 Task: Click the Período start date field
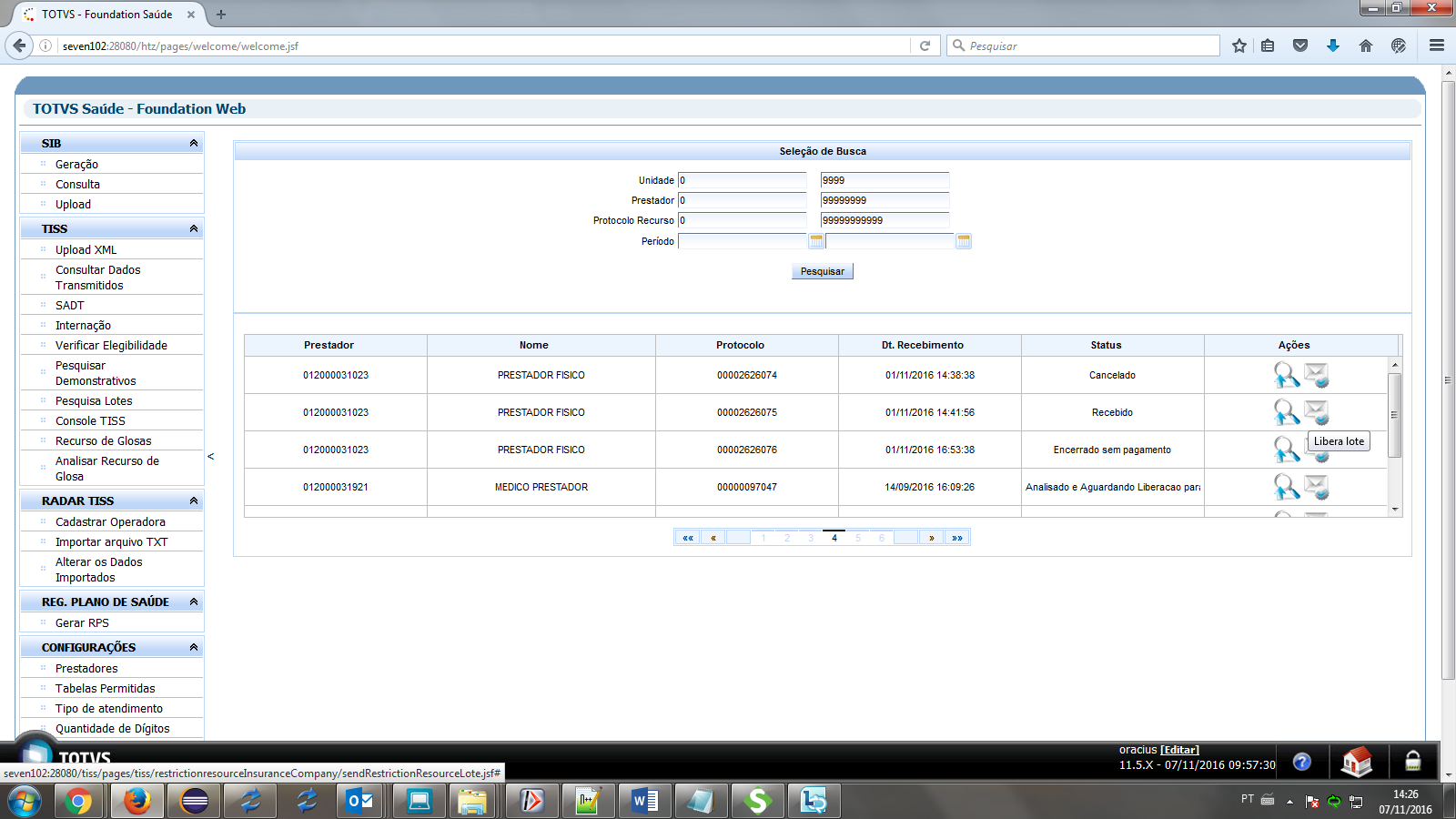(743, 241)
